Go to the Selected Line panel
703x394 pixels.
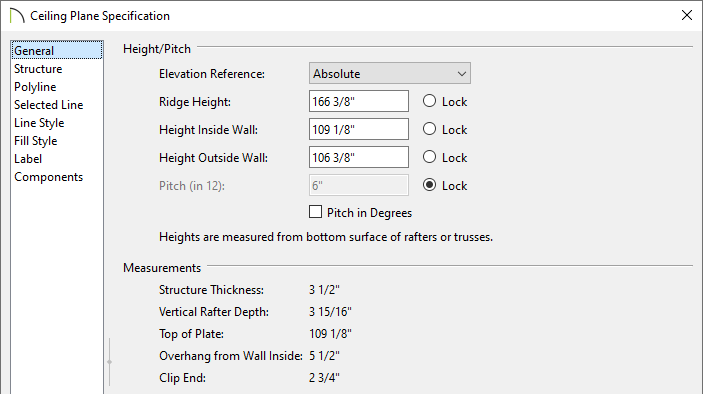[x=48, y=104]
